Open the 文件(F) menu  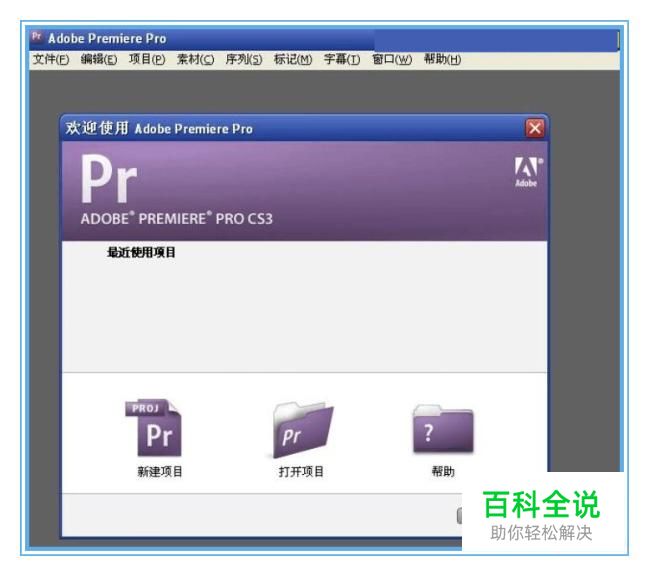pos(51,59)
